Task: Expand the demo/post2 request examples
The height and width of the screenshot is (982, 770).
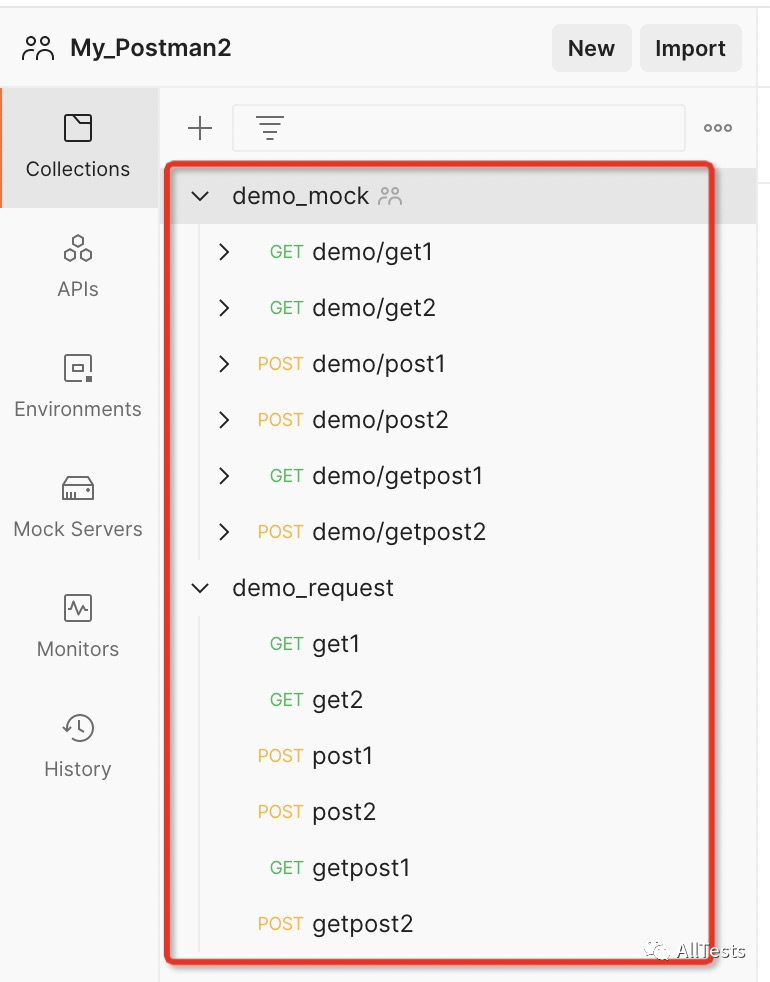Action: click(x=224, y=420)
